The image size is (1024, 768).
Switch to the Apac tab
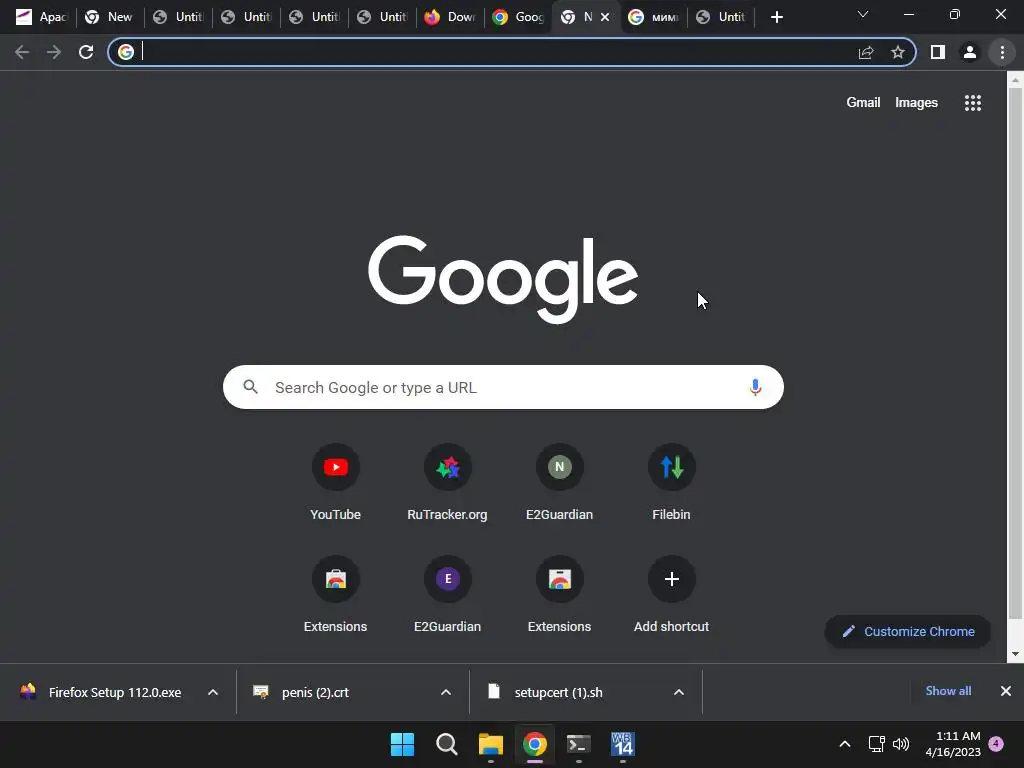(x=42, y=17)
